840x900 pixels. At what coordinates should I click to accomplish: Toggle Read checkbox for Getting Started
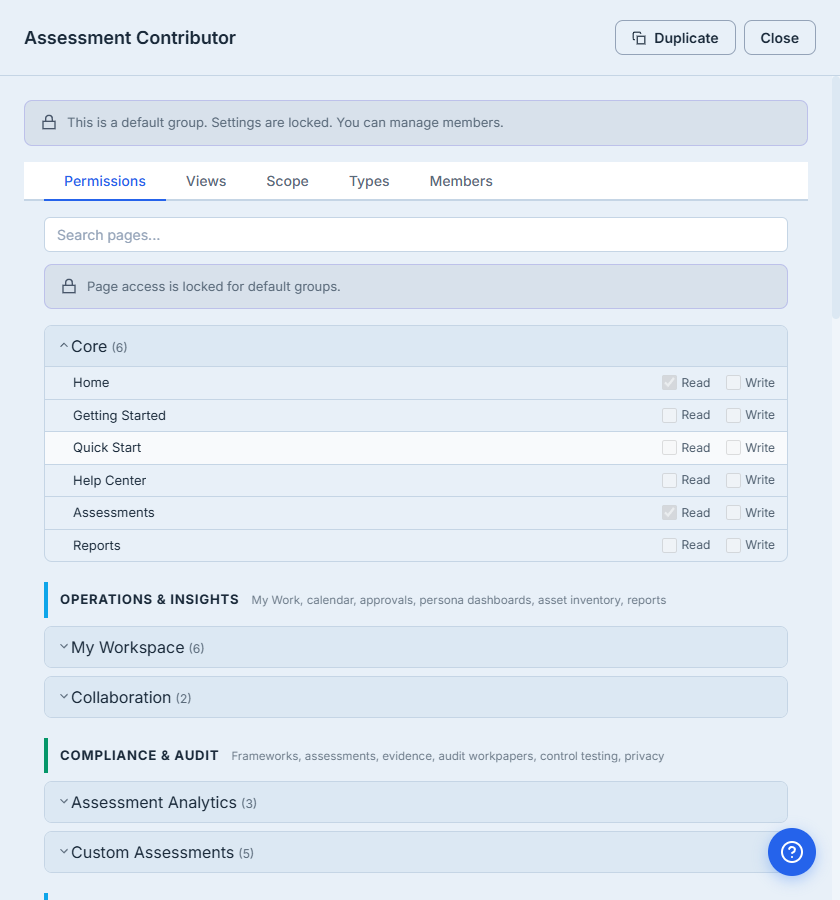669,415
